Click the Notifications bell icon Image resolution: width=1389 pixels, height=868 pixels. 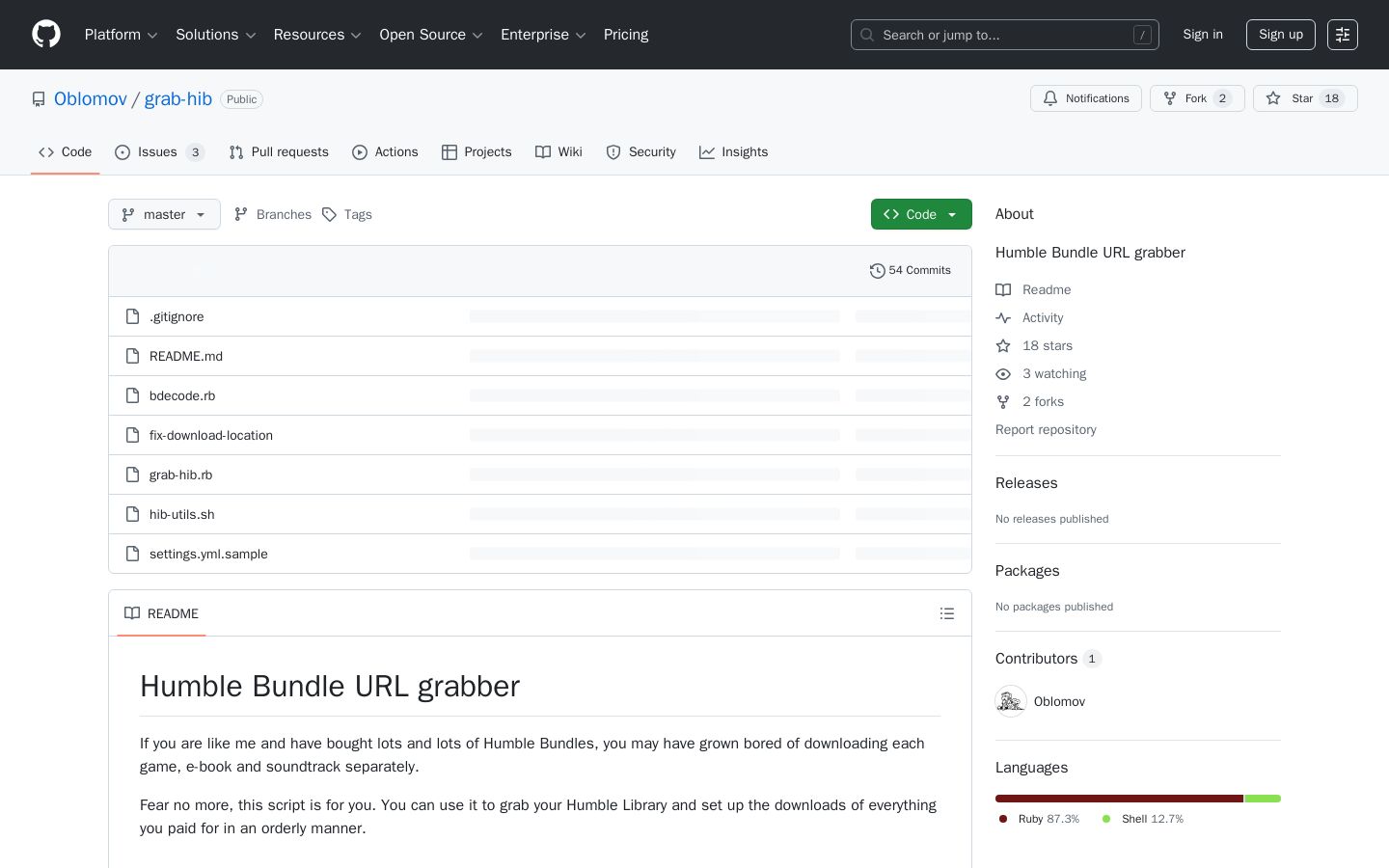[1050, 98]
